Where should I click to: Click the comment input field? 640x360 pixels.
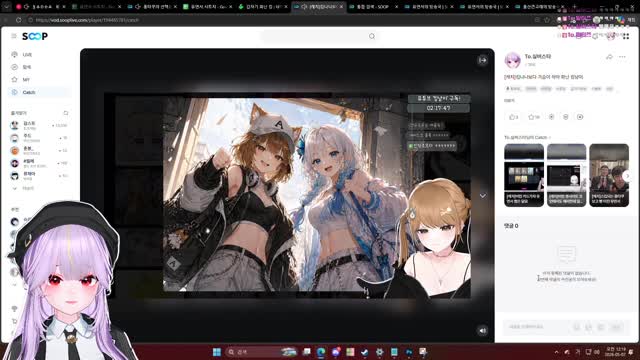point(537,327)
